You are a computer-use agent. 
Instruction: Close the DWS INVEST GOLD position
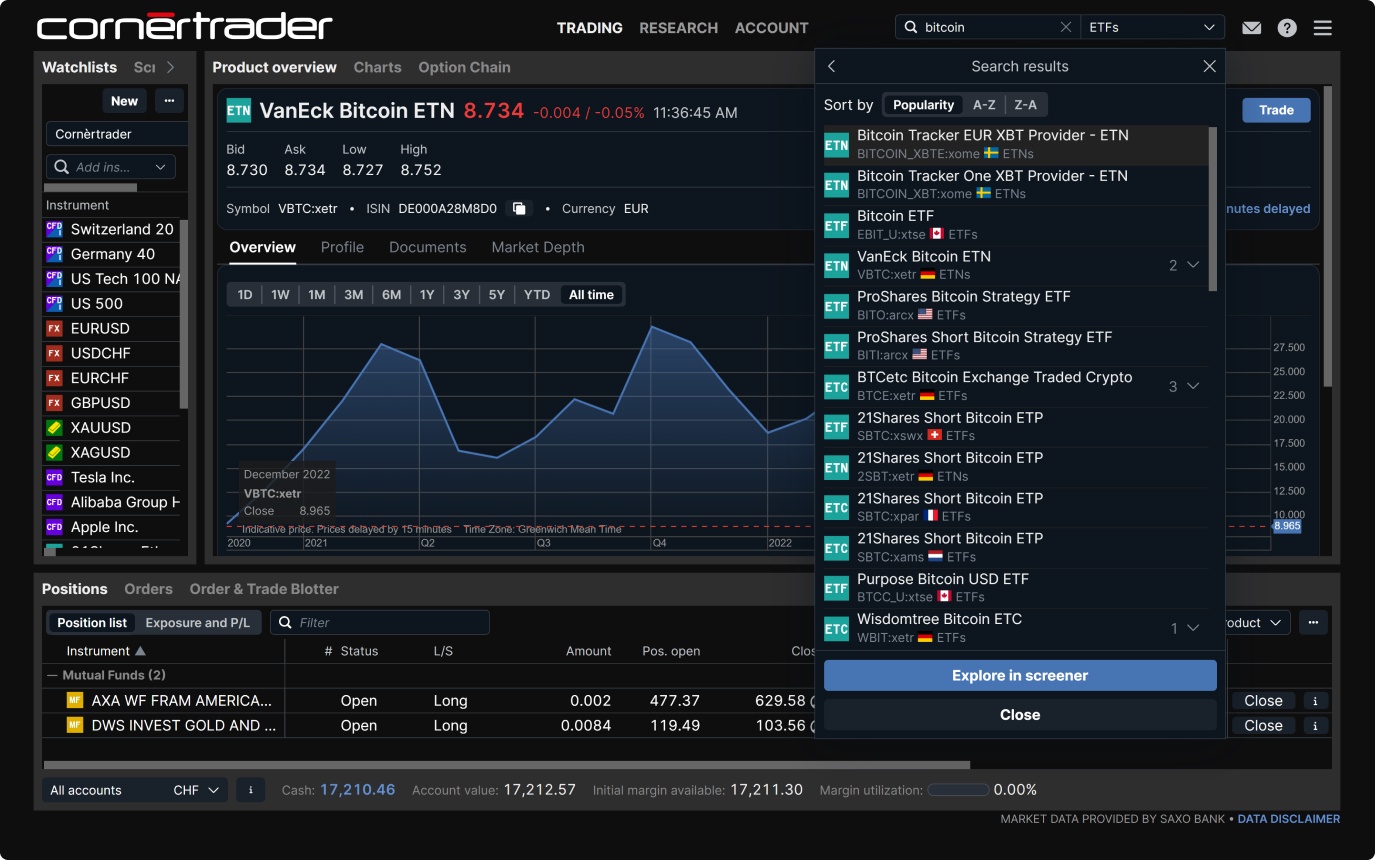click(x=1263, y=726)
